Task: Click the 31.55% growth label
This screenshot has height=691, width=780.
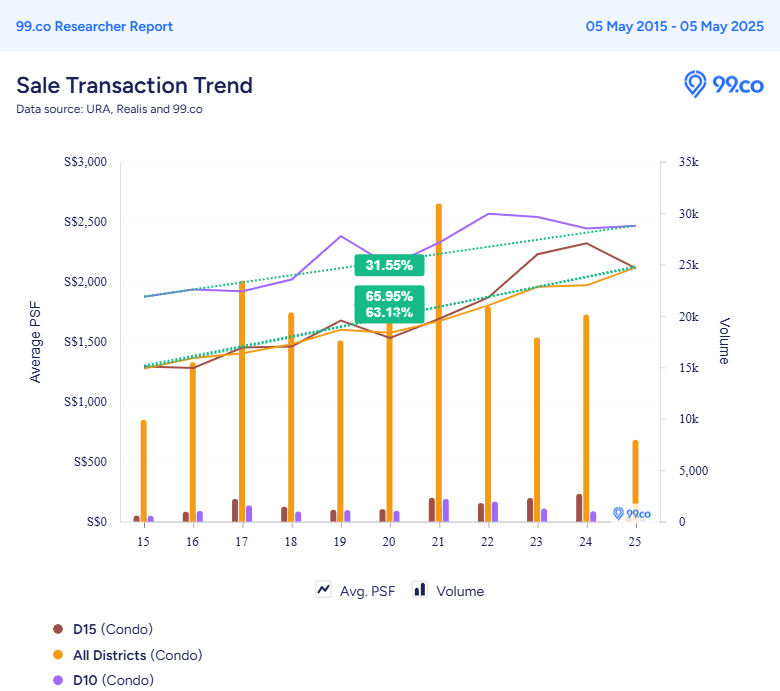Action: coord(390,265)
